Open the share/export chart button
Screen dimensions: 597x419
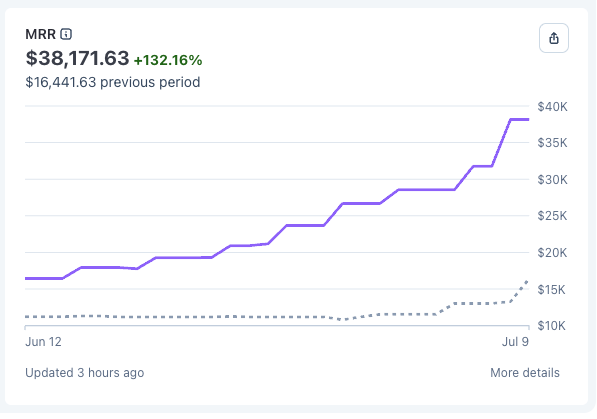pyautogui.click(x=554, y=38)
